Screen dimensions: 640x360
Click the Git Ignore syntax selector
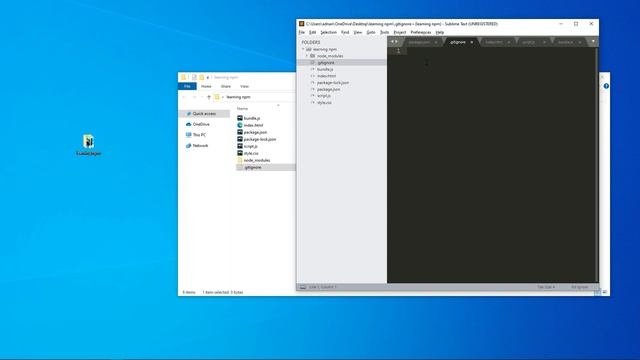pos(579,287)
